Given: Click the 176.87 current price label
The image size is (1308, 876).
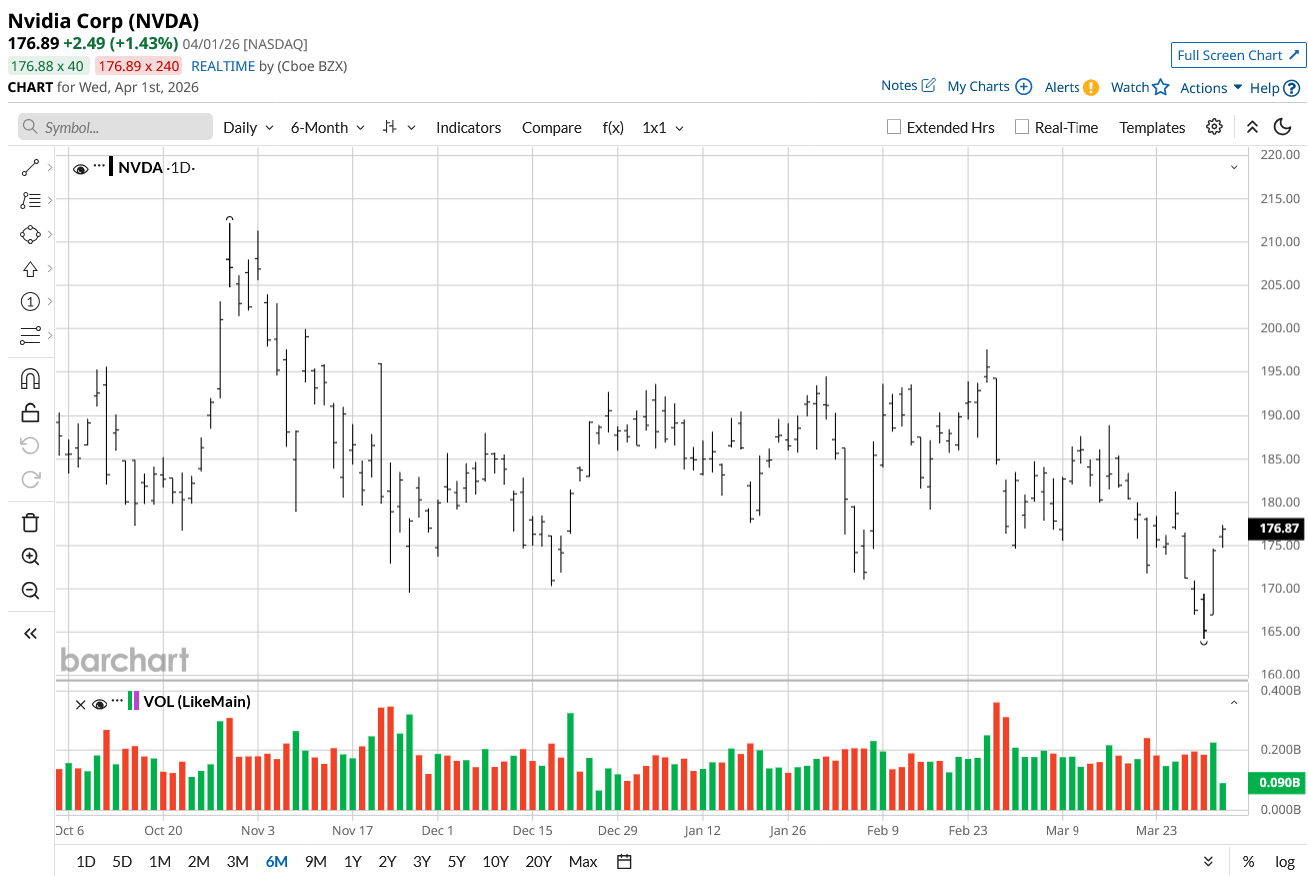Looking at the screenshot, I should coord(1276,528).
